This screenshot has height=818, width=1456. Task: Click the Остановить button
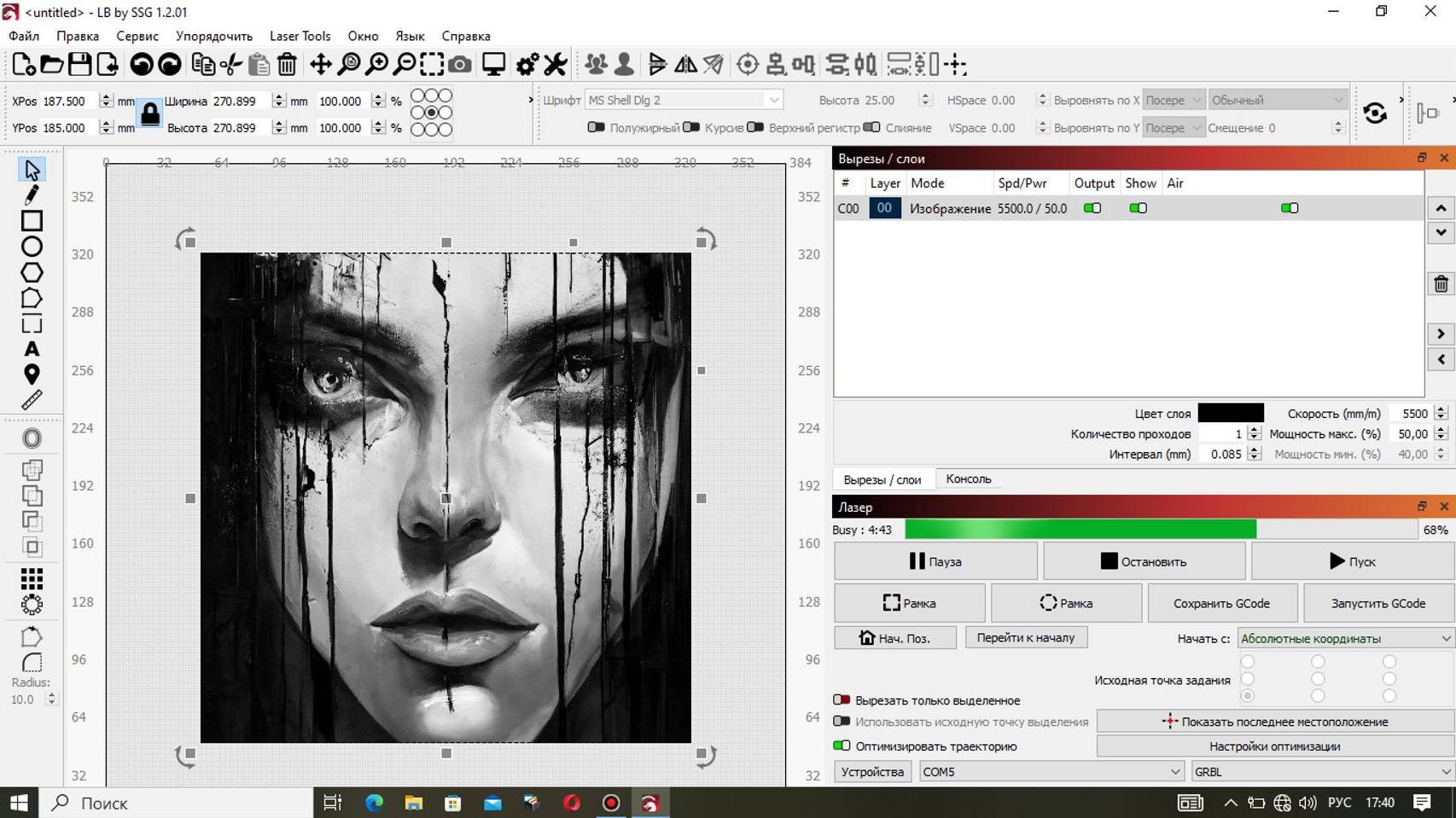point(1144,561)
